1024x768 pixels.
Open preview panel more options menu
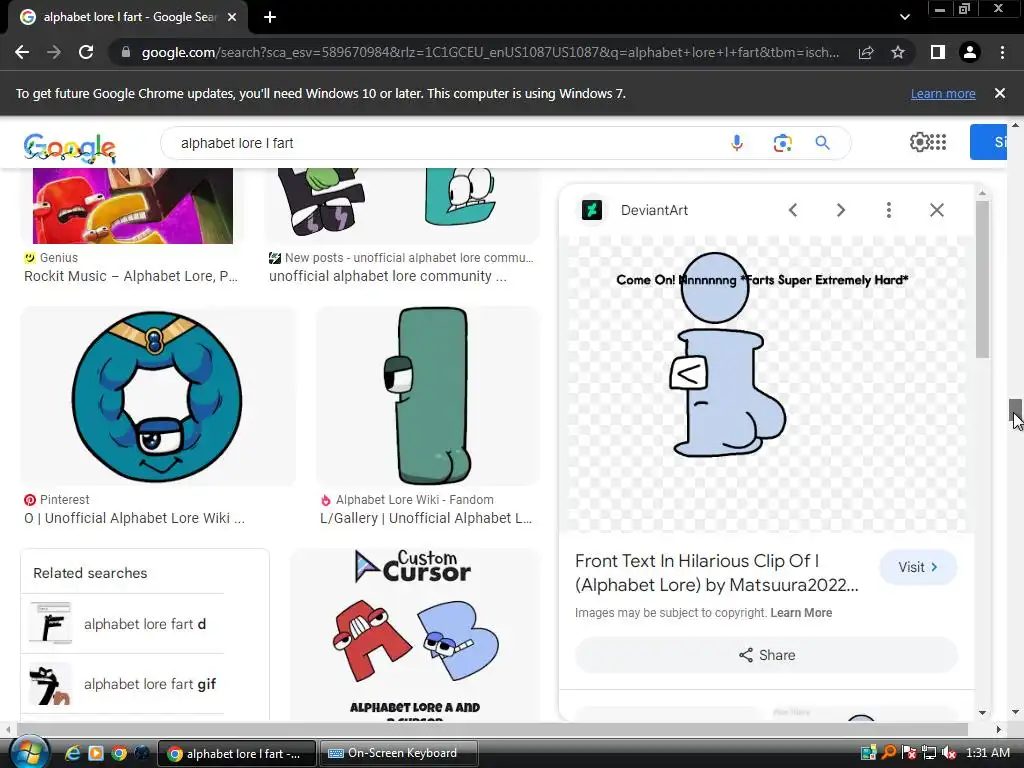[x=888, y=210]
